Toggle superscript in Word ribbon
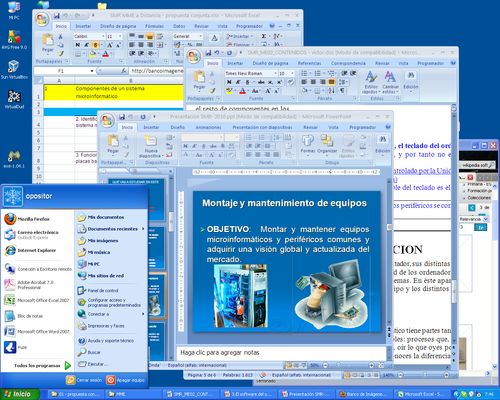Screen dimensions: 500x400 pos(279,82)
